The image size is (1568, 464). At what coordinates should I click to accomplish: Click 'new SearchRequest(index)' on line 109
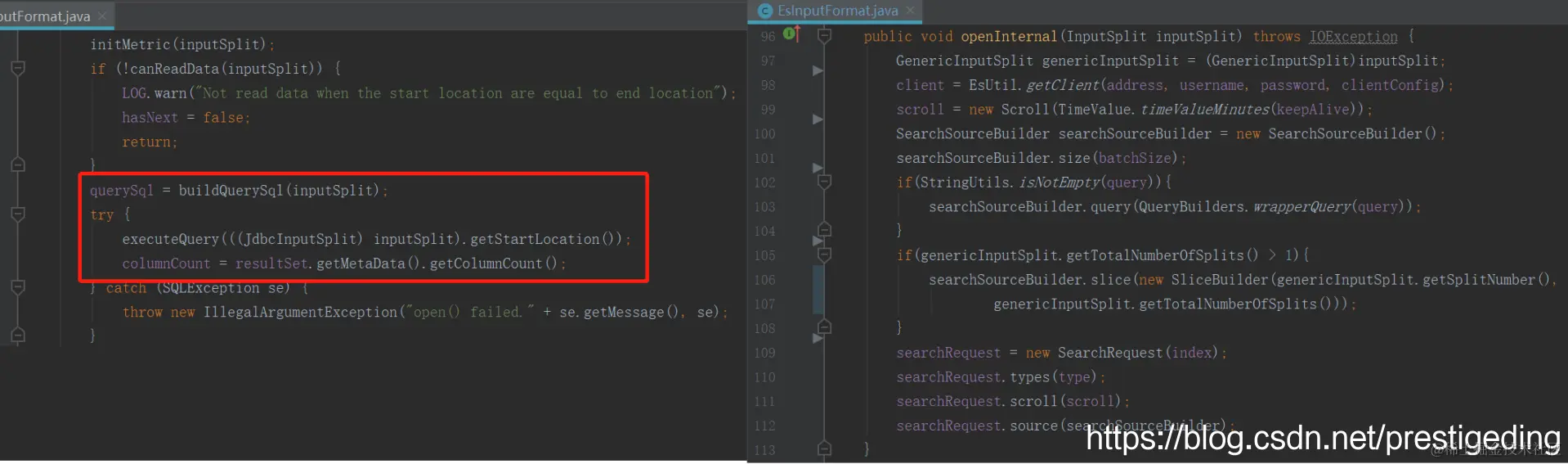pyautogui.click(x=1122, y=353)
